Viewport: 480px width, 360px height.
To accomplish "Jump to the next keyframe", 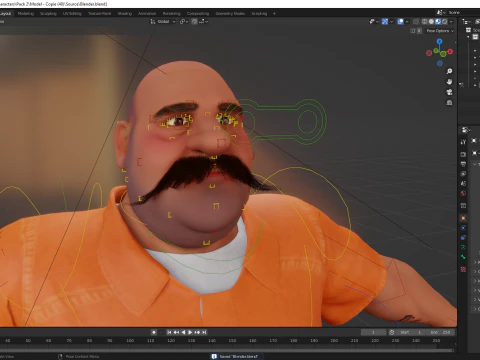I will [197, 332].
